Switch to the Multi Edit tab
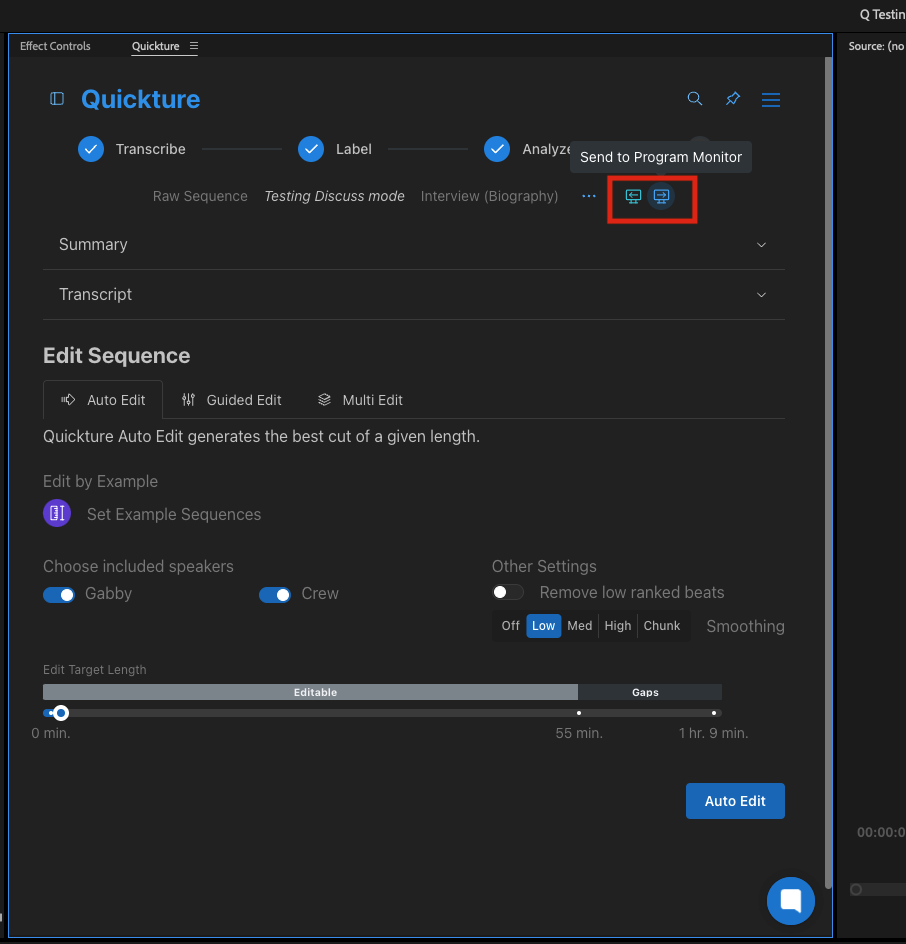 (x=360, y=400)
